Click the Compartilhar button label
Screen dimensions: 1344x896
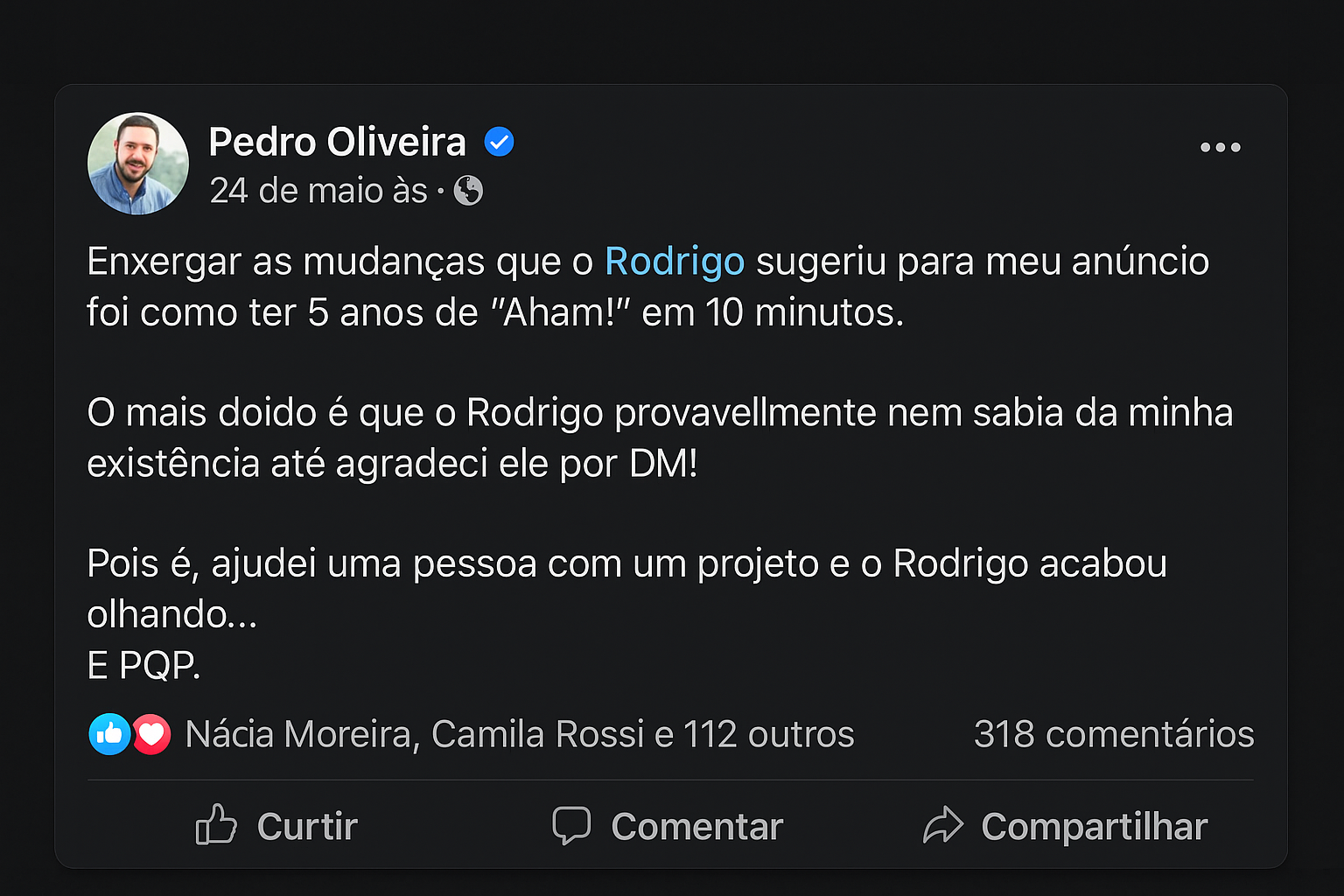click(x=1095, y=827)
